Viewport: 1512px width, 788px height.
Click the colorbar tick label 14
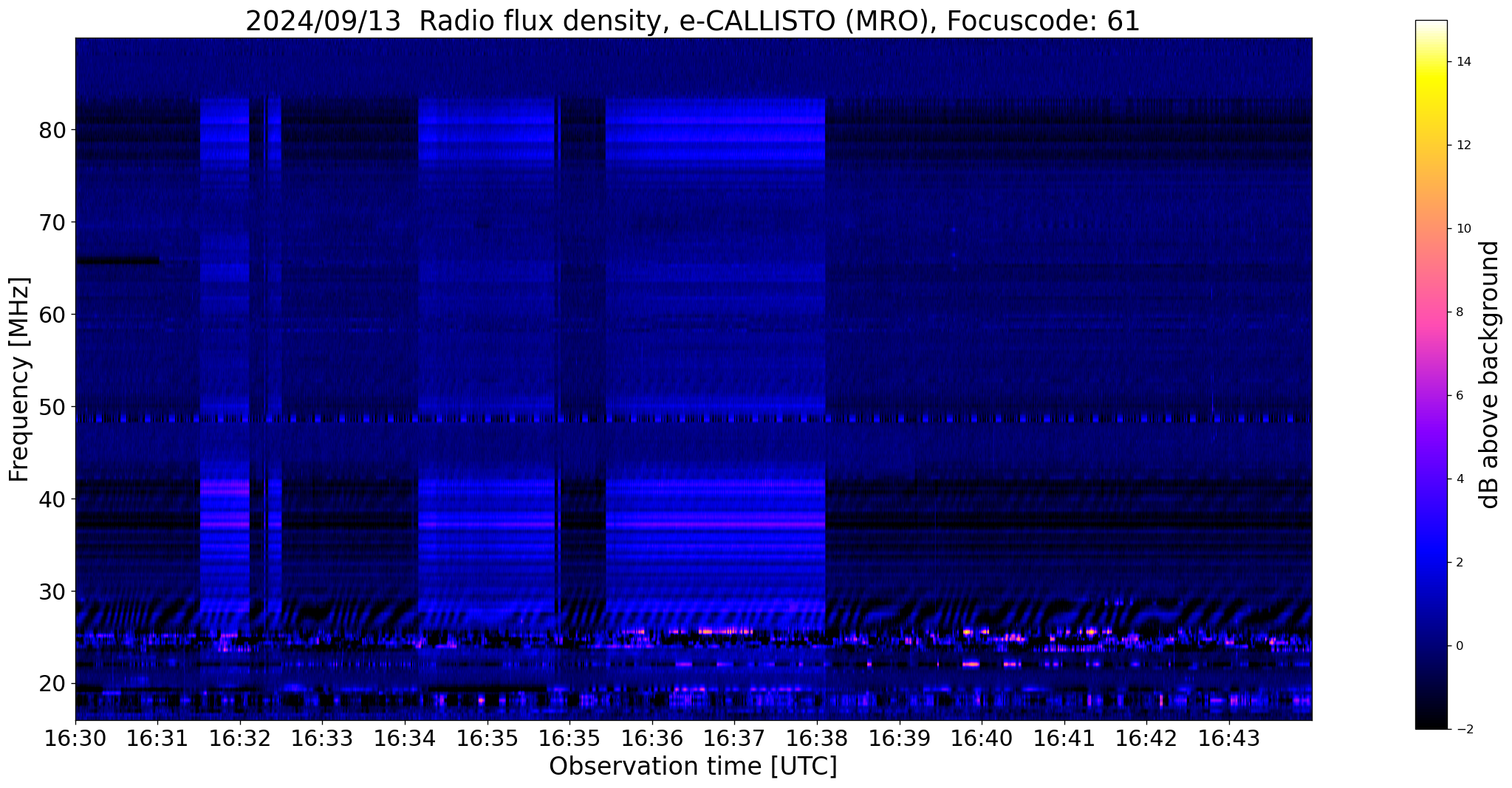click(1463, 62)
